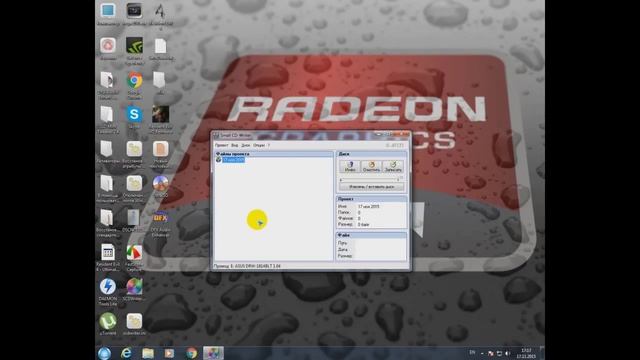The image size is (640, 360).
Task: Open the Опции menu
Action: point(259,145)
